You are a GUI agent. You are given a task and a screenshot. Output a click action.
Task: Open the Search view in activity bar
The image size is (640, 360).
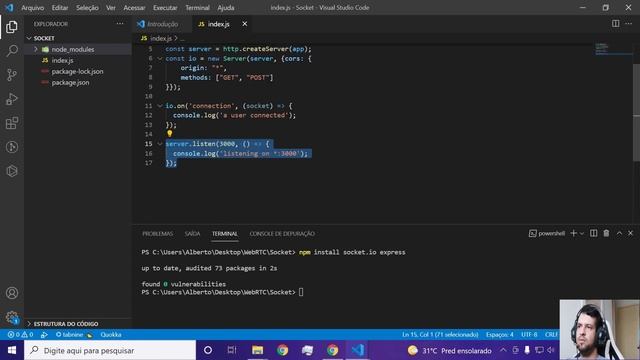point(12,51)
